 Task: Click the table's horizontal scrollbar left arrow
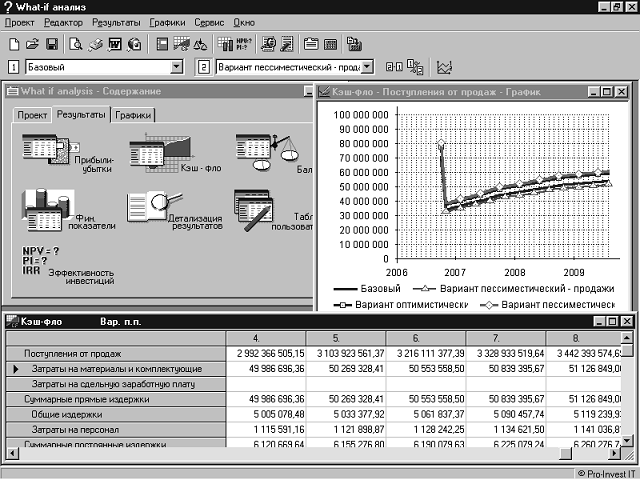(x=12, y=453)
